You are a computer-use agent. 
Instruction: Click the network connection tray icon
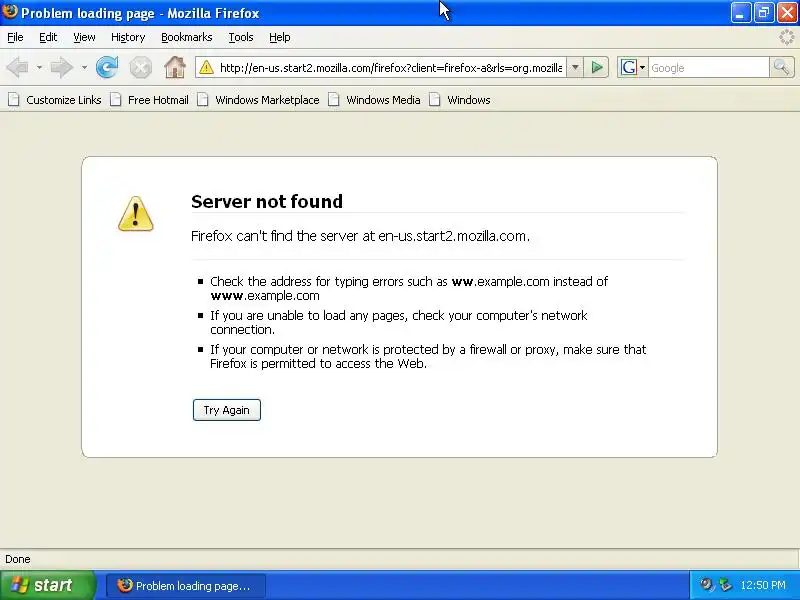[725, 585]
